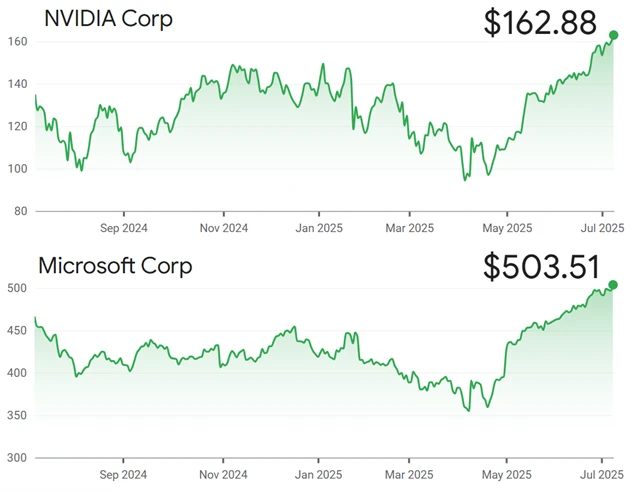Click the green endpoint dot on Microsoft chart
640x492 pixels.
[x=613, y=284]
